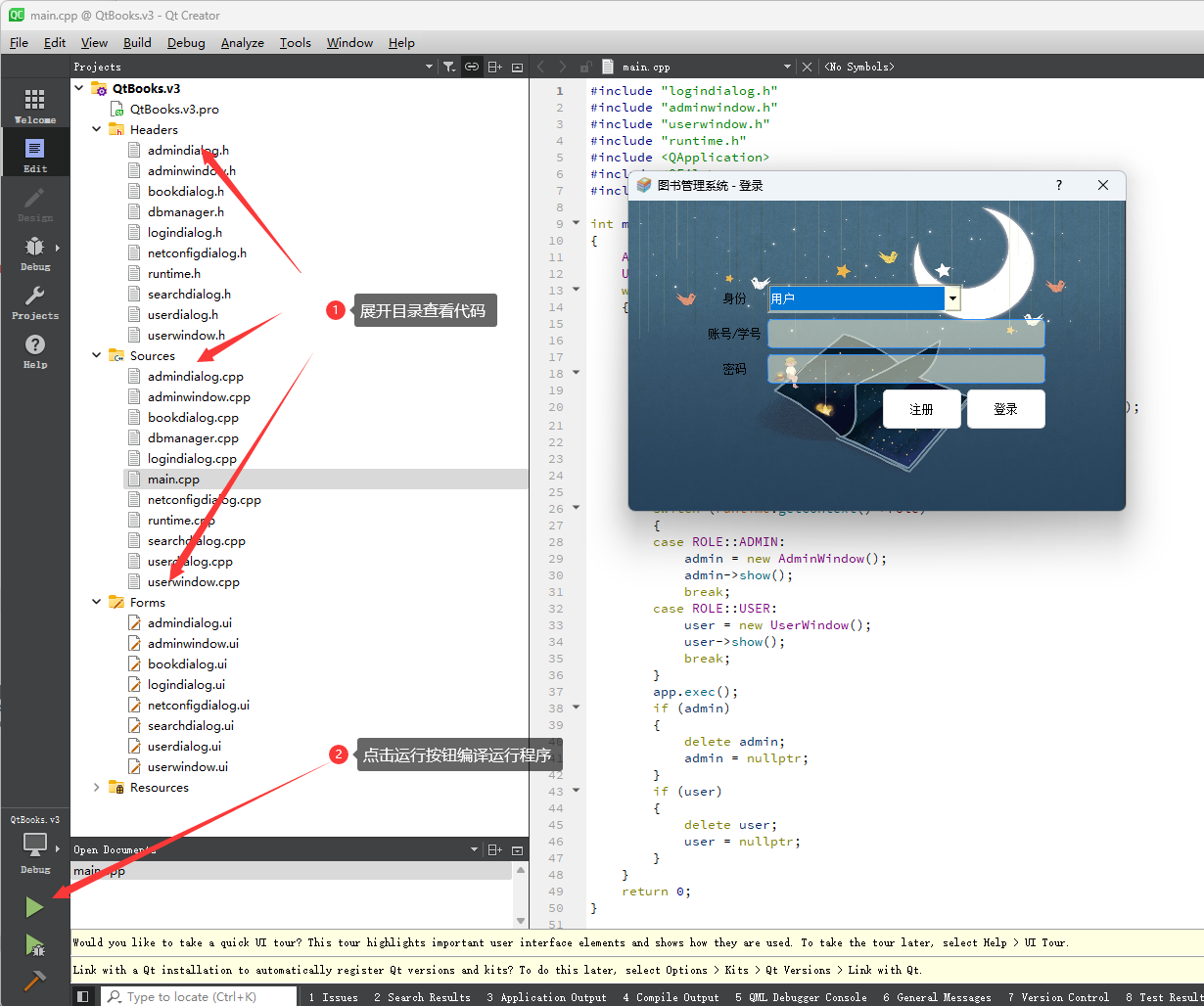Open the filter tree funnel icon
1204x1006 pixels.
448,67
